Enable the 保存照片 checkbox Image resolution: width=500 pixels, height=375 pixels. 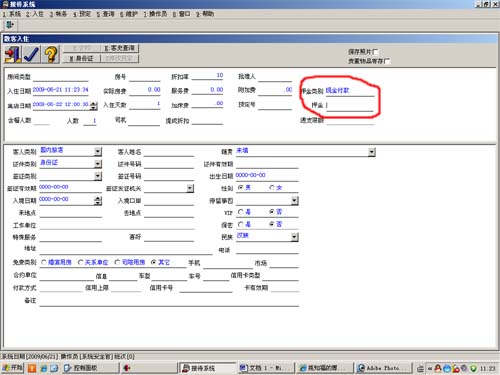tap(376, 52)
